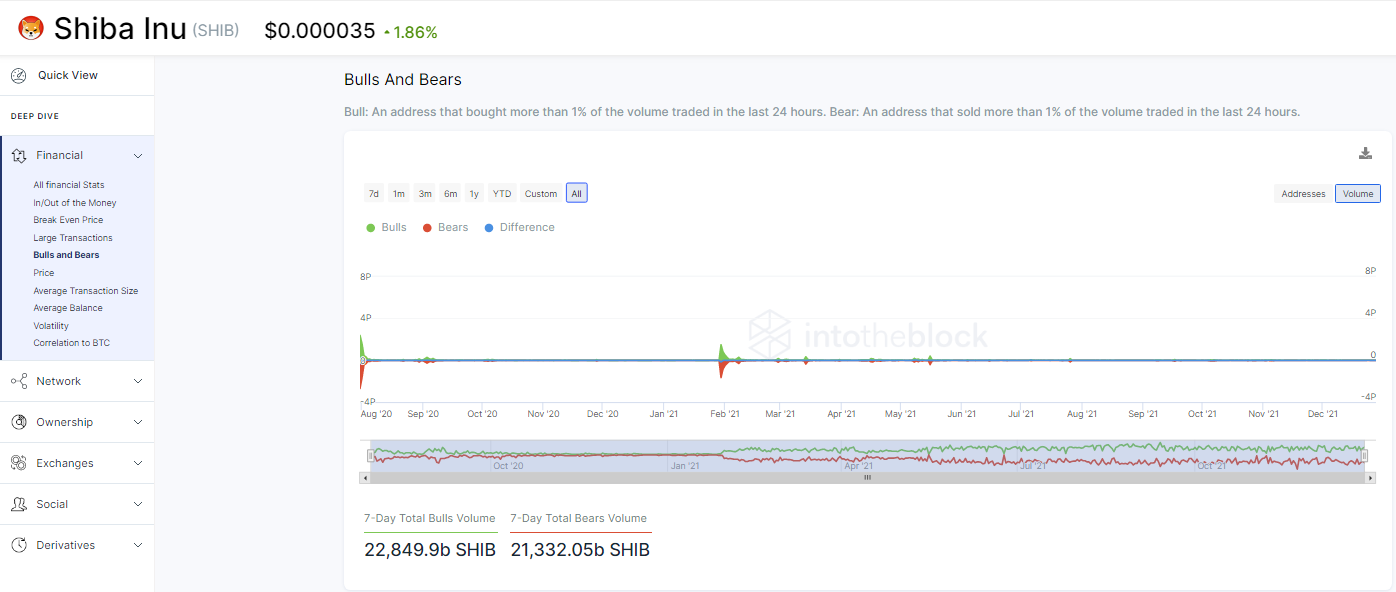Viewport: 1396px width, 592px height.
Task: Click navigator scrollbar left arrow
Action: (x=365, y=478)
